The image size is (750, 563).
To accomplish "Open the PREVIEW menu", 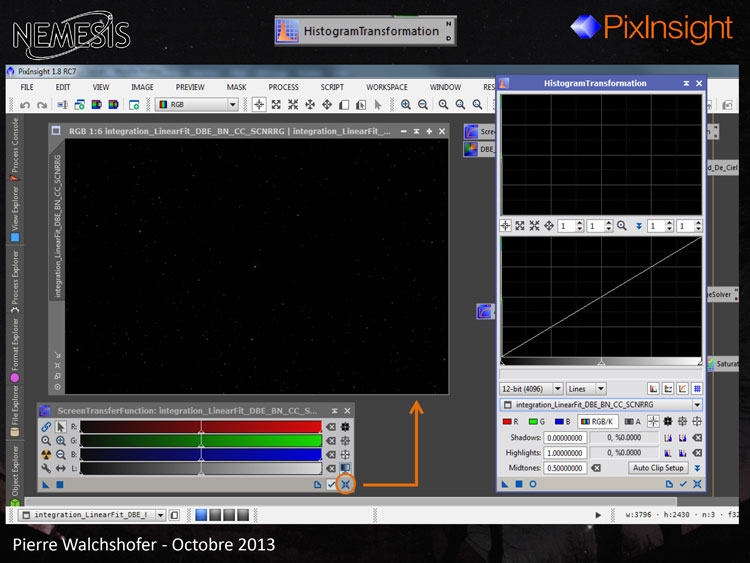I will click(x=190, y=87).
